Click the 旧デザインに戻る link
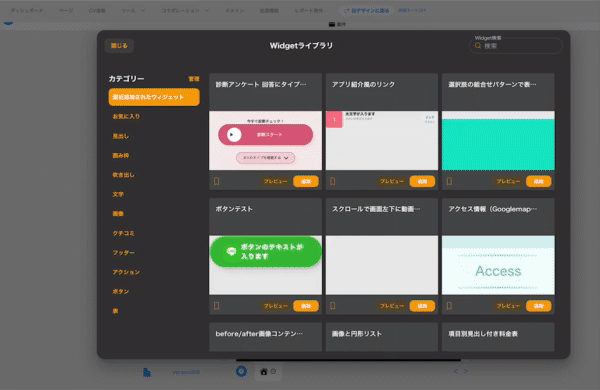Viewport: 600px width, 390px height. (x=367, y=11)
